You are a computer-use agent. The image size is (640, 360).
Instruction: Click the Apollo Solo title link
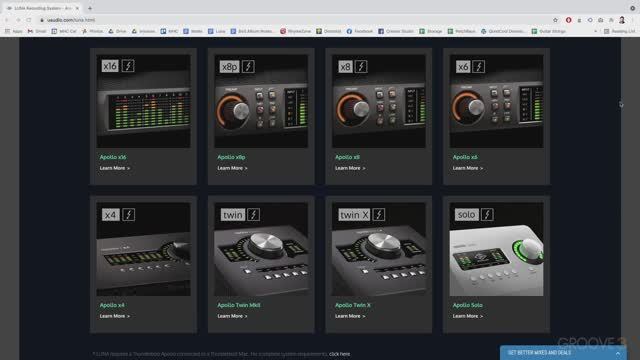pyautogui.click(x=467, y=305)
